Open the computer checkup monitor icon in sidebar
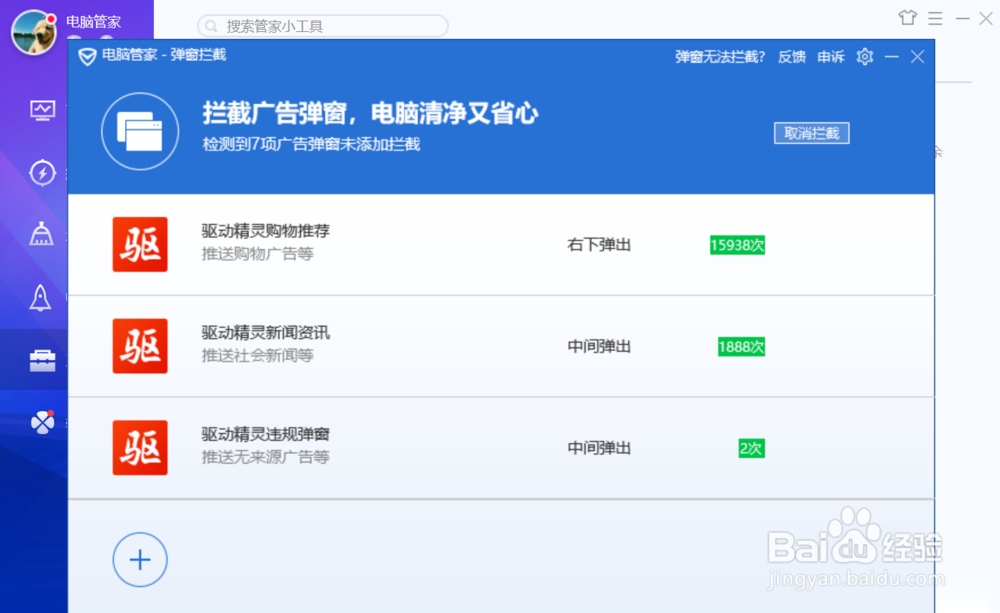The image size is (1000, 613). tap(42, 110)
